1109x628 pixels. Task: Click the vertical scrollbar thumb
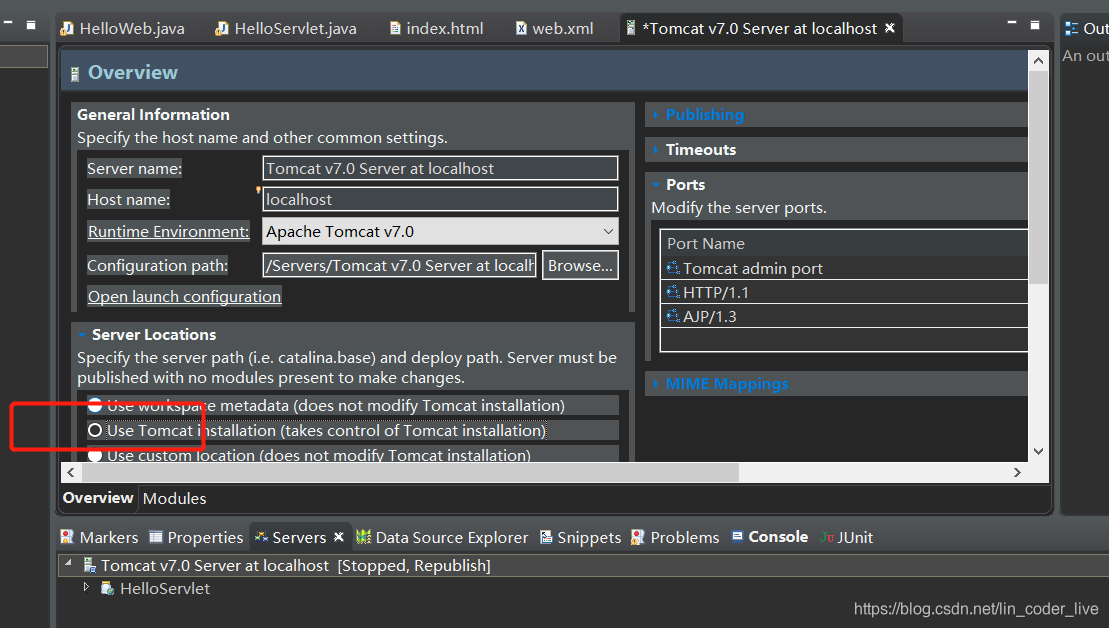point(1038,177)
